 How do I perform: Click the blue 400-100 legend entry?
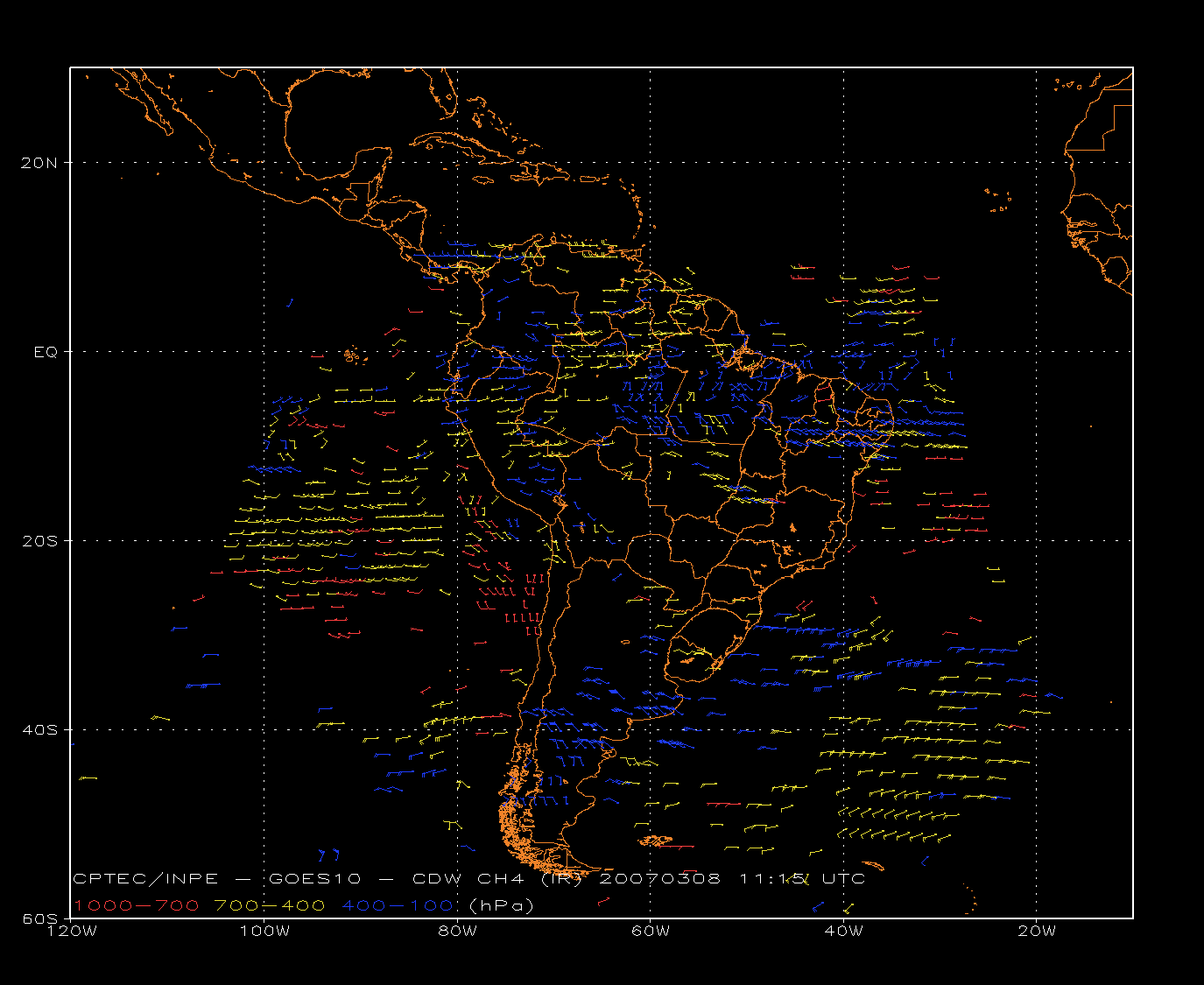[398, 905]
